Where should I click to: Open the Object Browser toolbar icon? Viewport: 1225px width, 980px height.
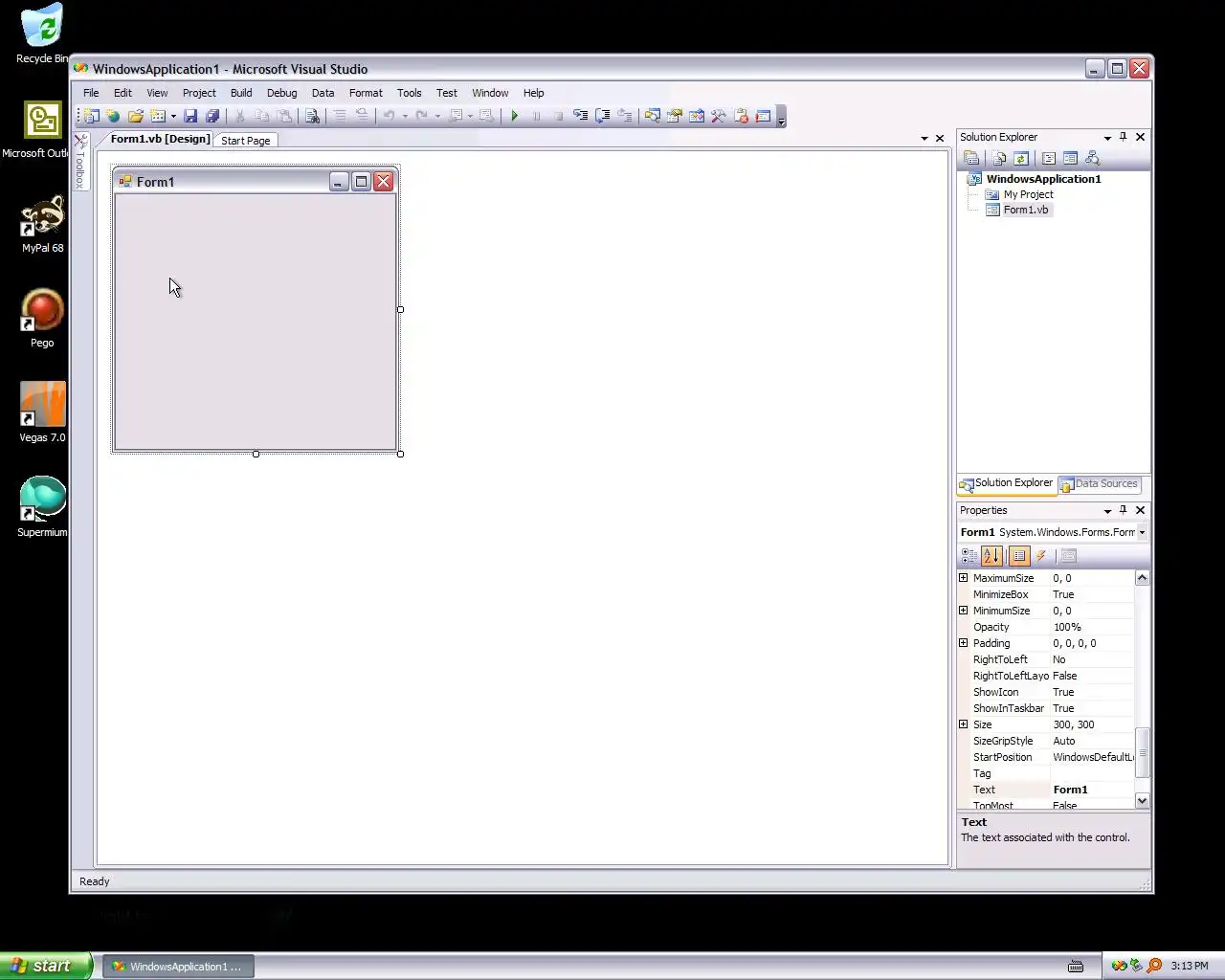(x=697, y=116)
